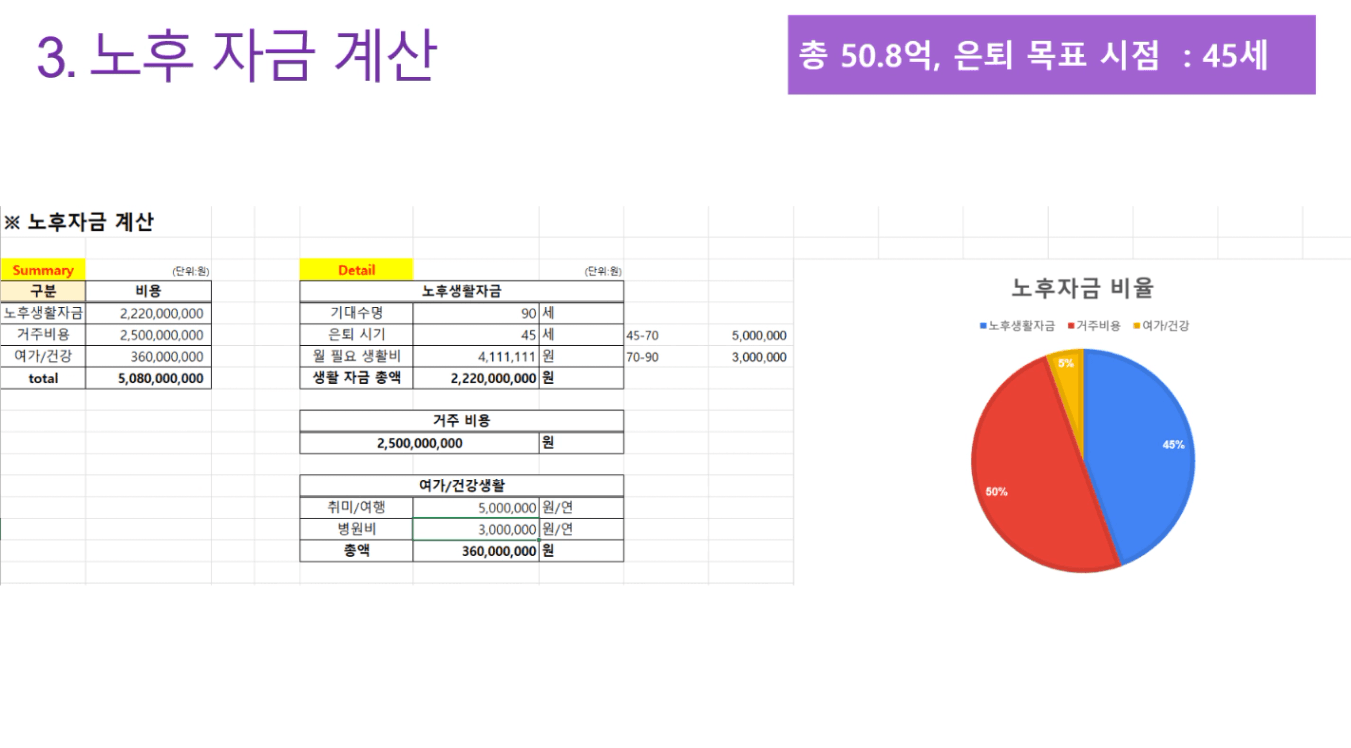This screenshot has height=748, width=1351.
Task: Click the '구분' header cell
Action: coord(43,291)
